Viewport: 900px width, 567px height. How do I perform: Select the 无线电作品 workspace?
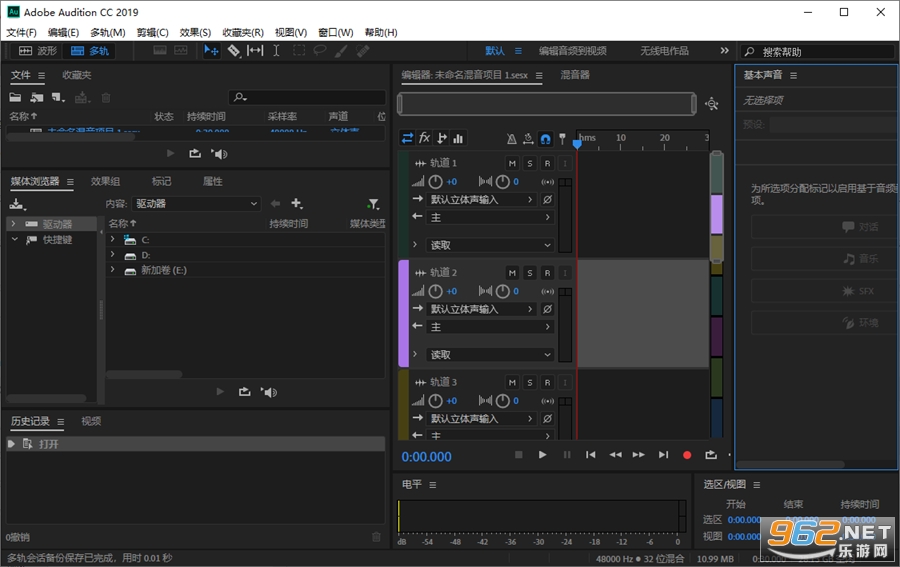point(664,51)
